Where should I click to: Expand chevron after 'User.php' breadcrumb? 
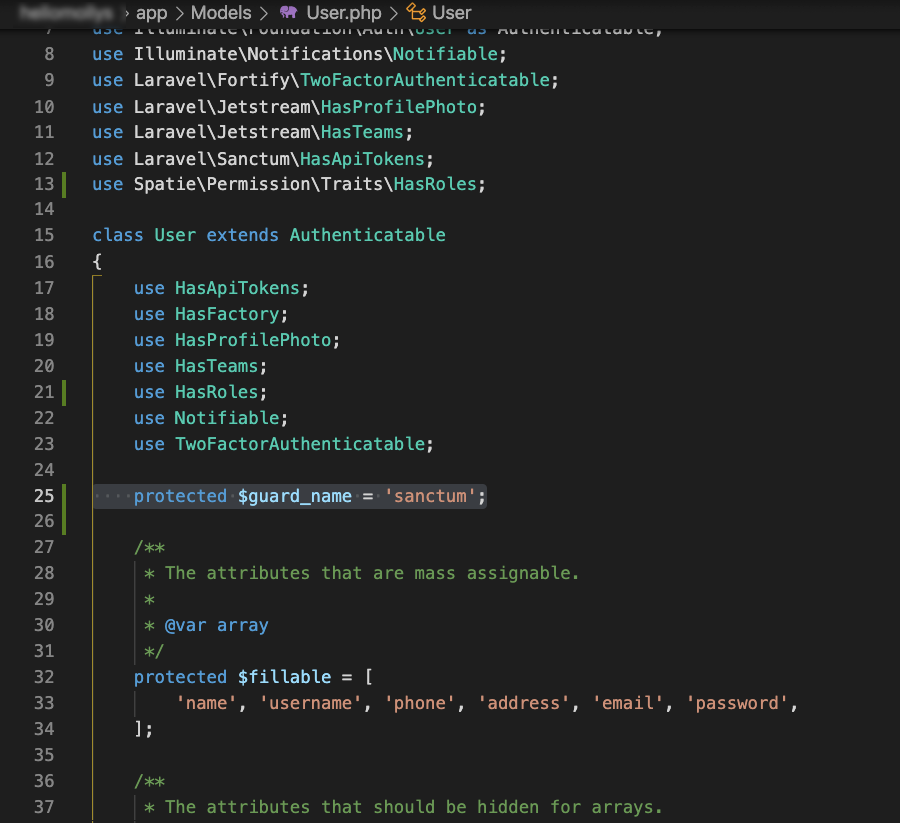394,13
